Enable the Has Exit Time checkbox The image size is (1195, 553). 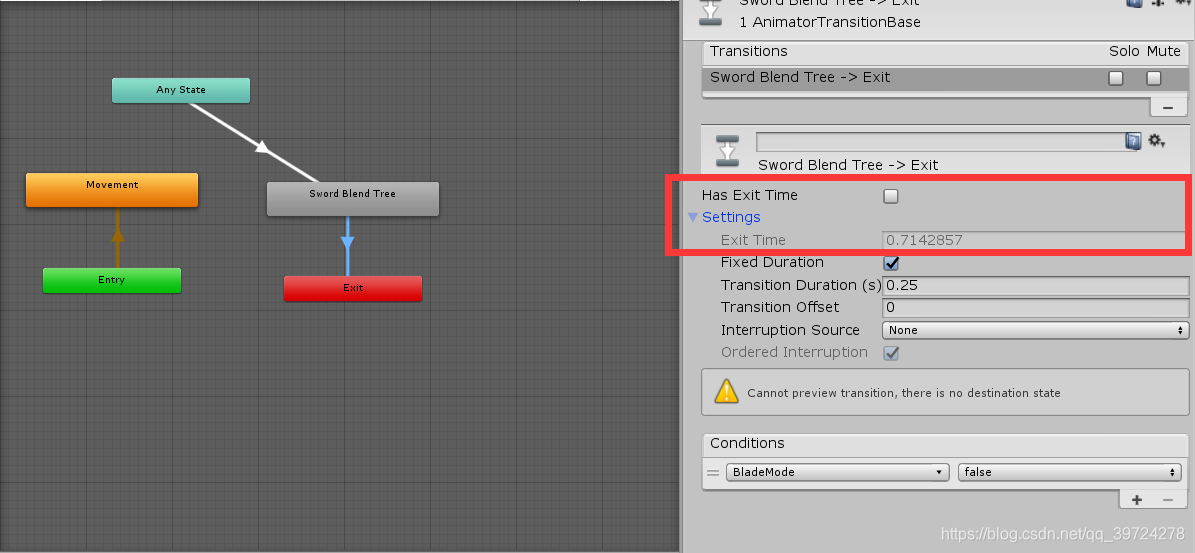[891, 196]
